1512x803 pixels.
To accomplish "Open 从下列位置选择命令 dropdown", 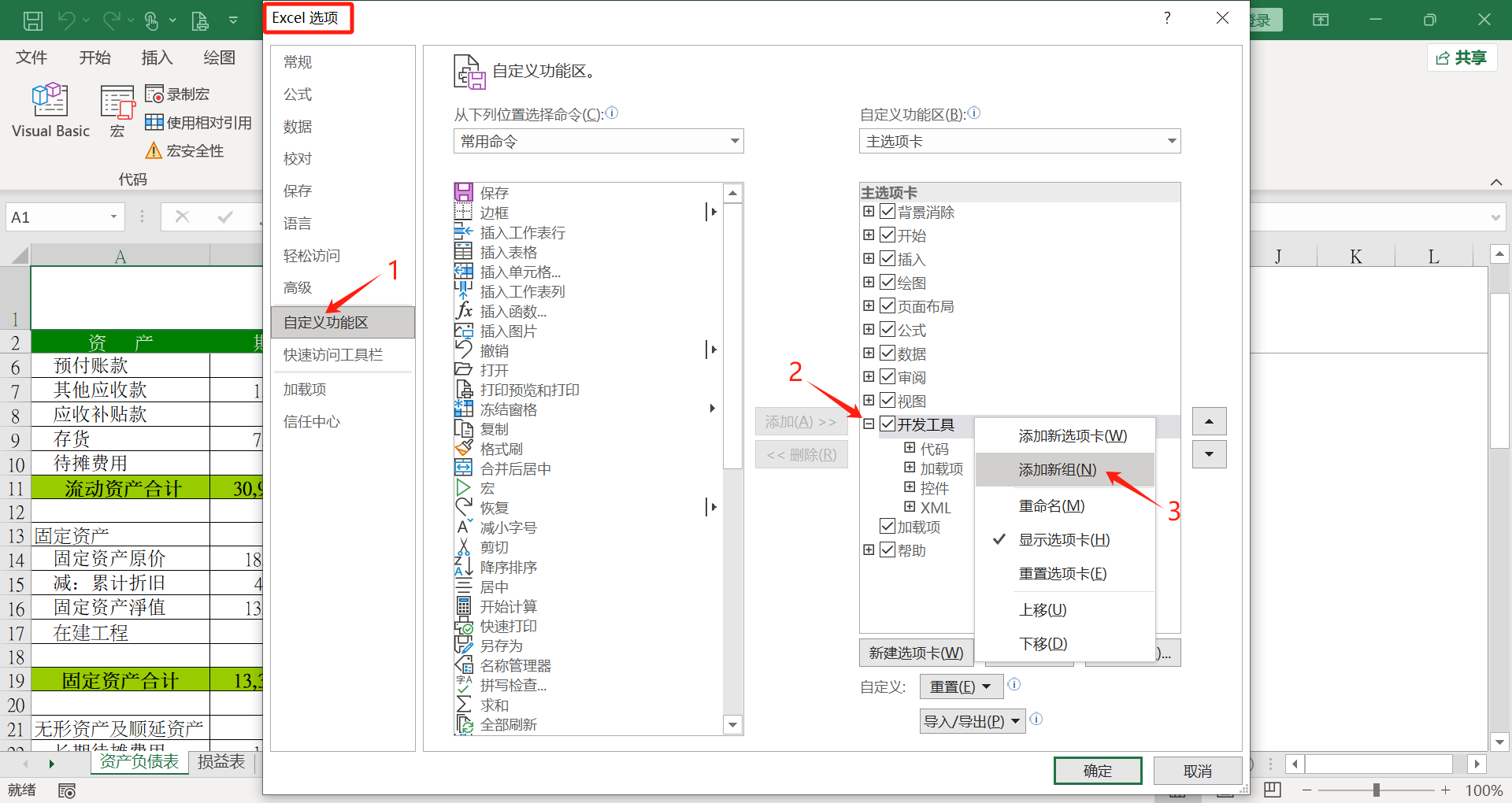I will click(598, 141).
